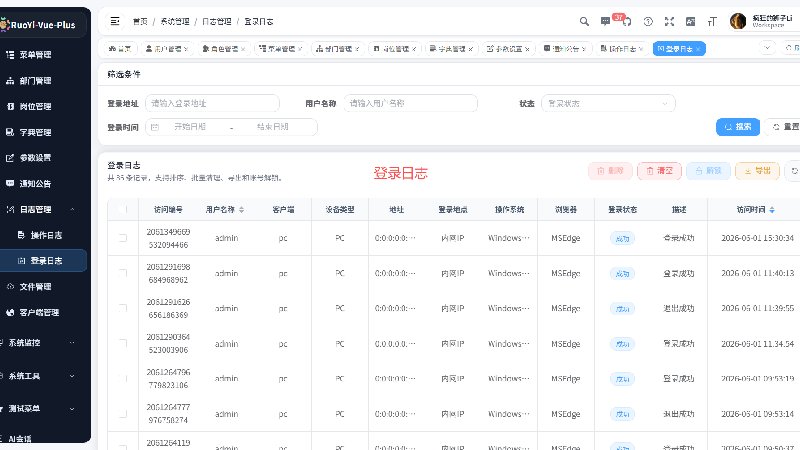
Task: Open the message notifications icon with badge
Action: coord(605,21)
